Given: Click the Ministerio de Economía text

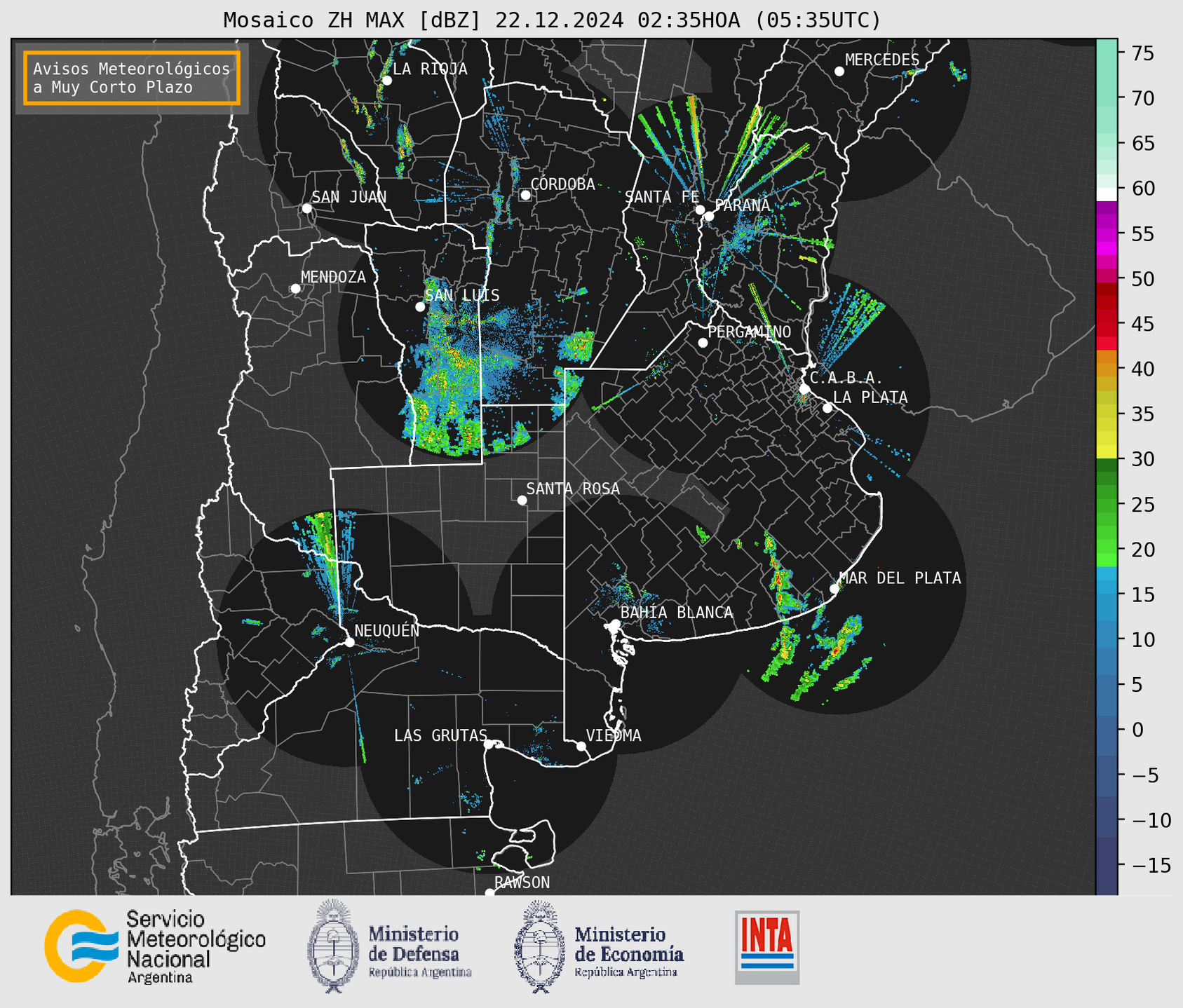Looking at the screenshot, I should point(629,951).
